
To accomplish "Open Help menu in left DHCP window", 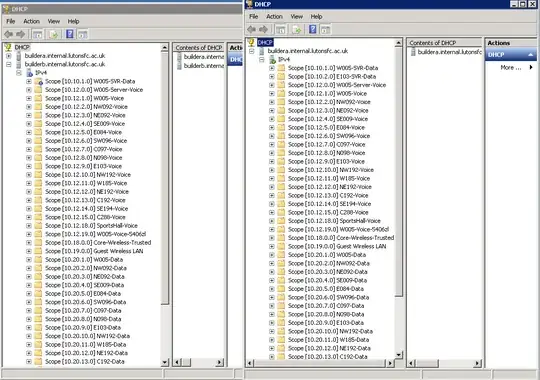I will (73, 21).
